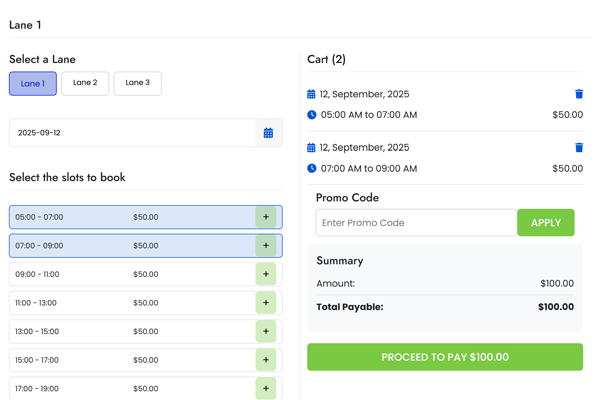Add the 05:00 - 07:00 slot plus button
The height and width of the screenshot is (400, 600).
266,217
